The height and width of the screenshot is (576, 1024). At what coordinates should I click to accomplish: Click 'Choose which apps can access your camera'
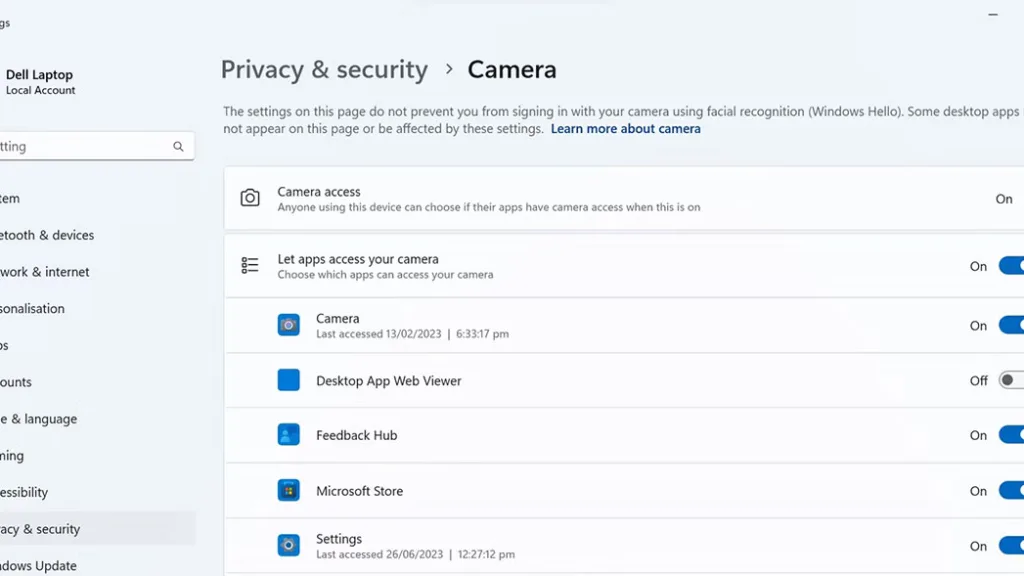click(385, 275)
